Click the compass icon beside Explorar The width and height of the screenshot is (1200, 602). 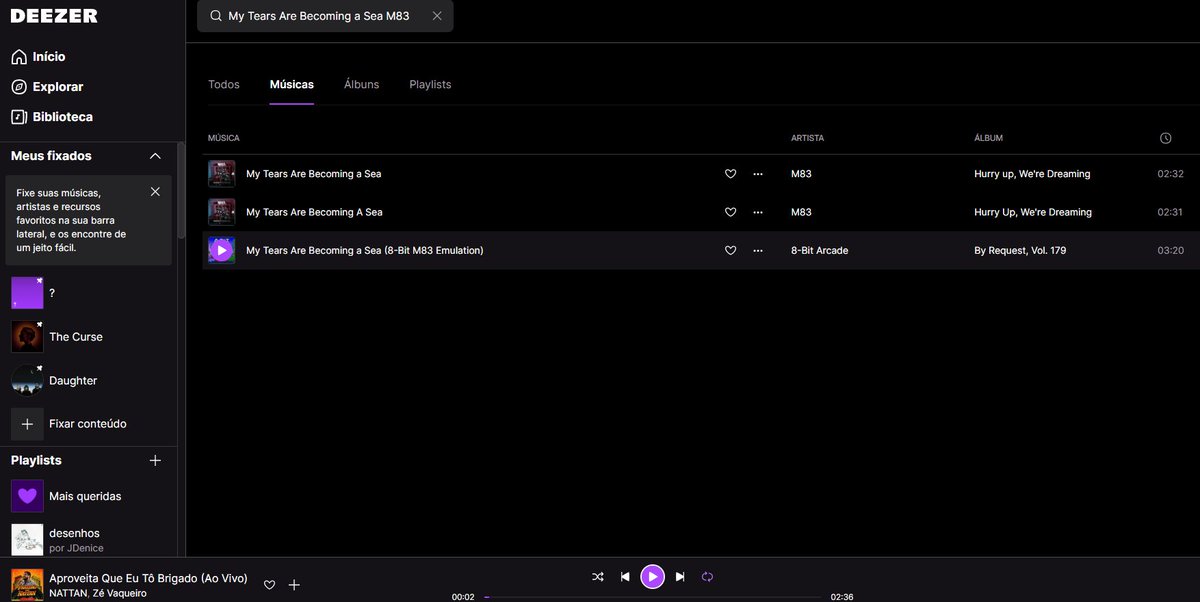pos(19,87)
